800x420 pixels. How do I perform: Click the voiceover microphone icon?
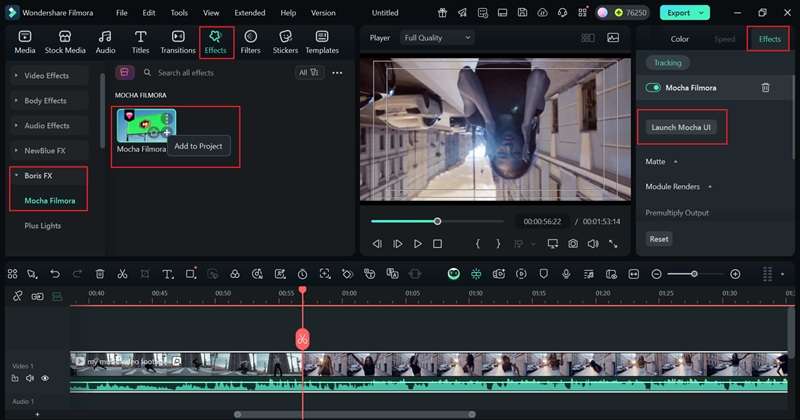[566, 274]
